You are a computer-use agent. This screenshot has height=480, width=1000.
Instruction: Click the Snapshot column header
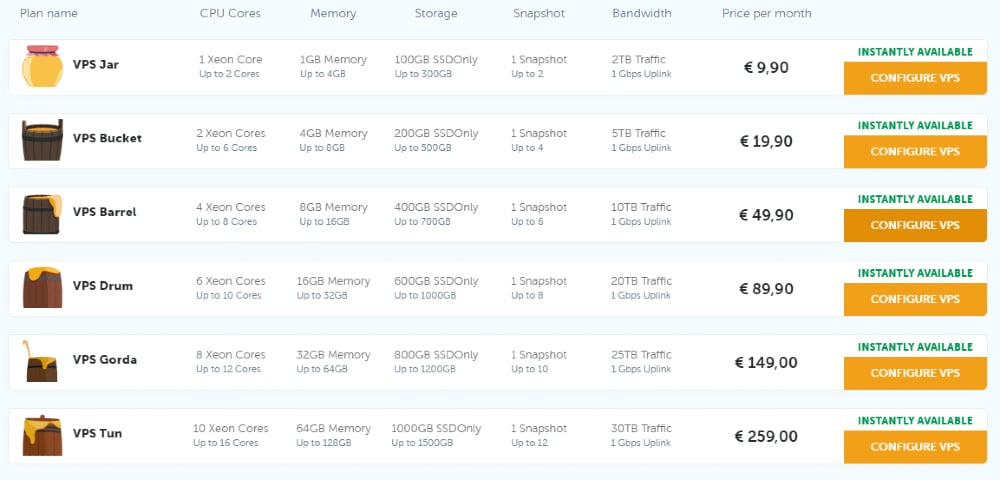tap(539, 13)
